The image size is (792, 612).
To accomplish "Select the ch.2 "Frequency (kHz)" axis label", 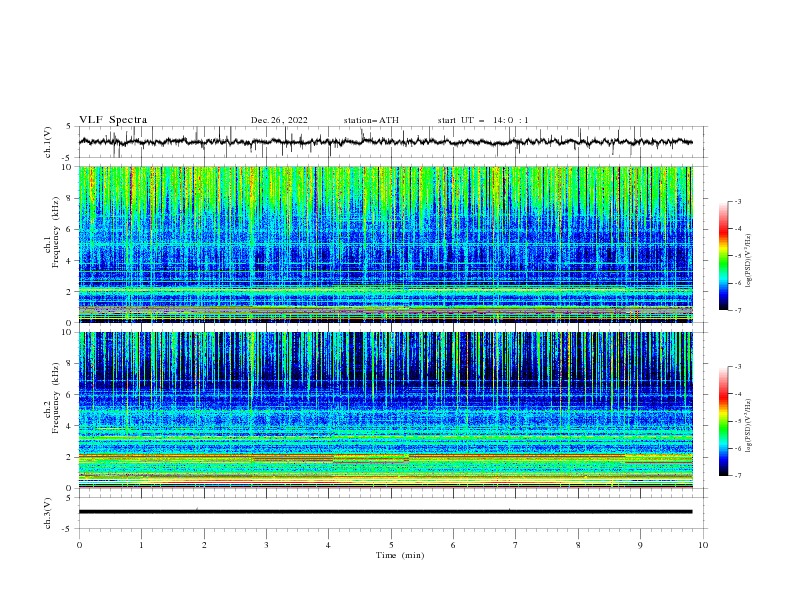I will (56, 398).
